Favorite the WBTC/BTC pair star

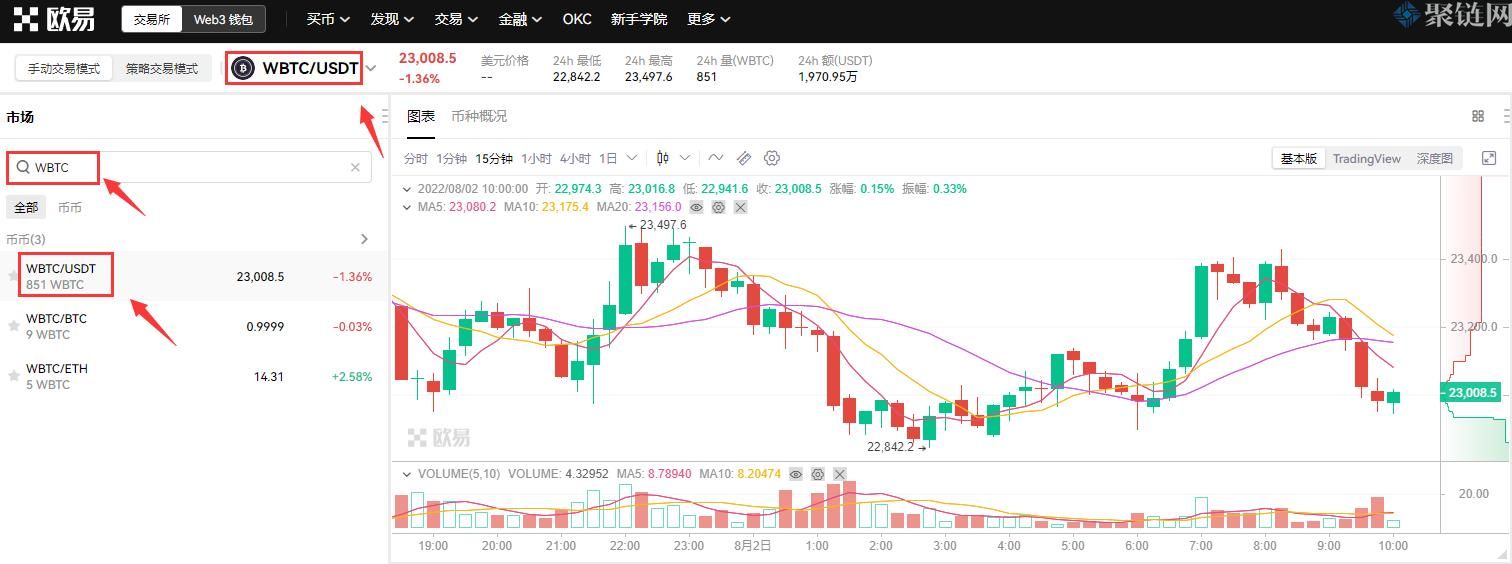pos(14,326)
